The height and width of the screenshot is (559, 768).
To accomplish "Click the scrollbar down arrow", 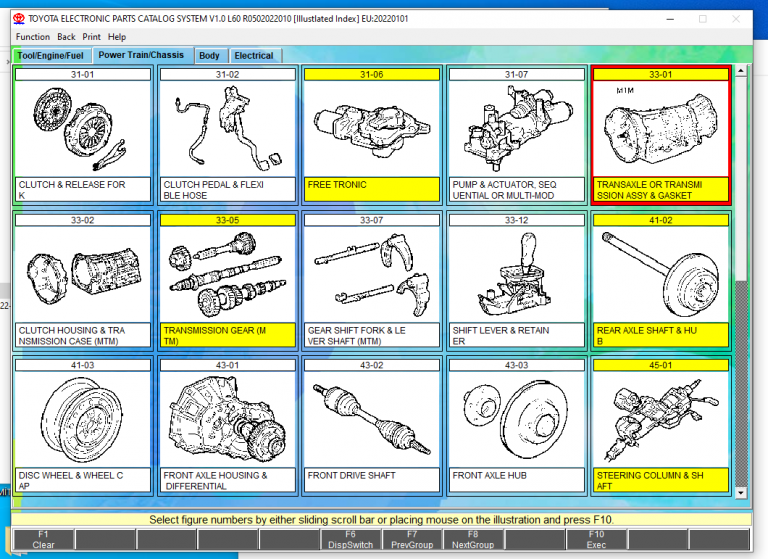I will coord(741,493).
